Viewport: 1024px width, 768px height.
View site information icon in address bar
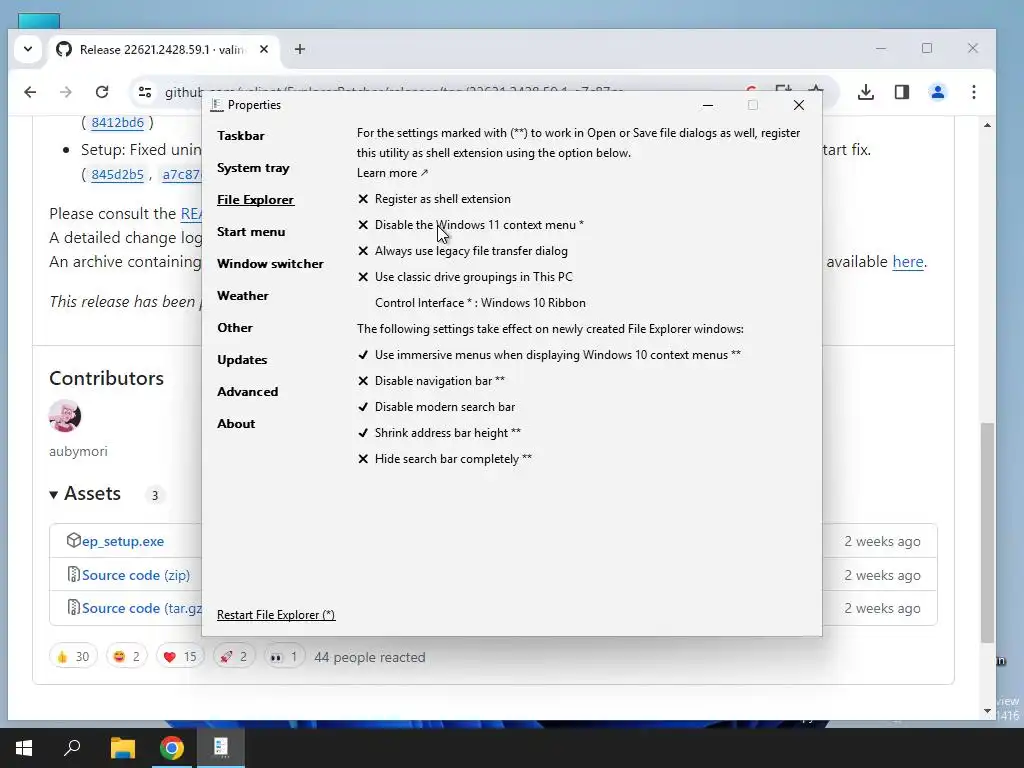[145, 92]
